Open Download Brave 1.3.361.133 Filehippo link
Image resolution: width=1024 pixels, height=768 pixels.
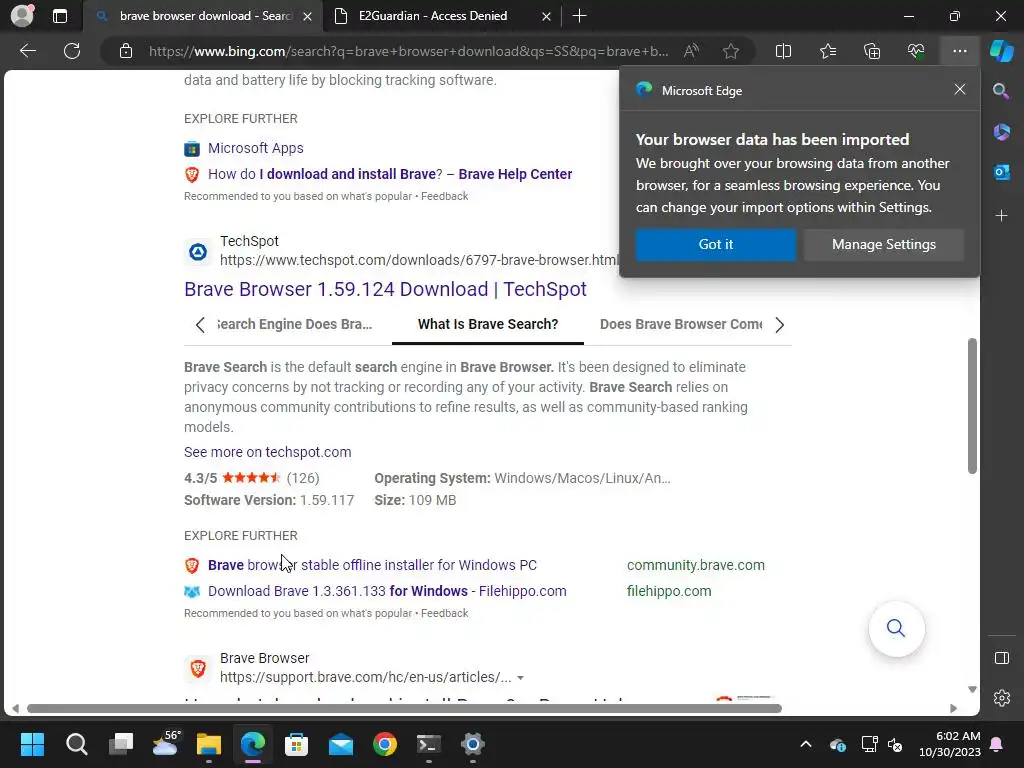click(387, 591)
